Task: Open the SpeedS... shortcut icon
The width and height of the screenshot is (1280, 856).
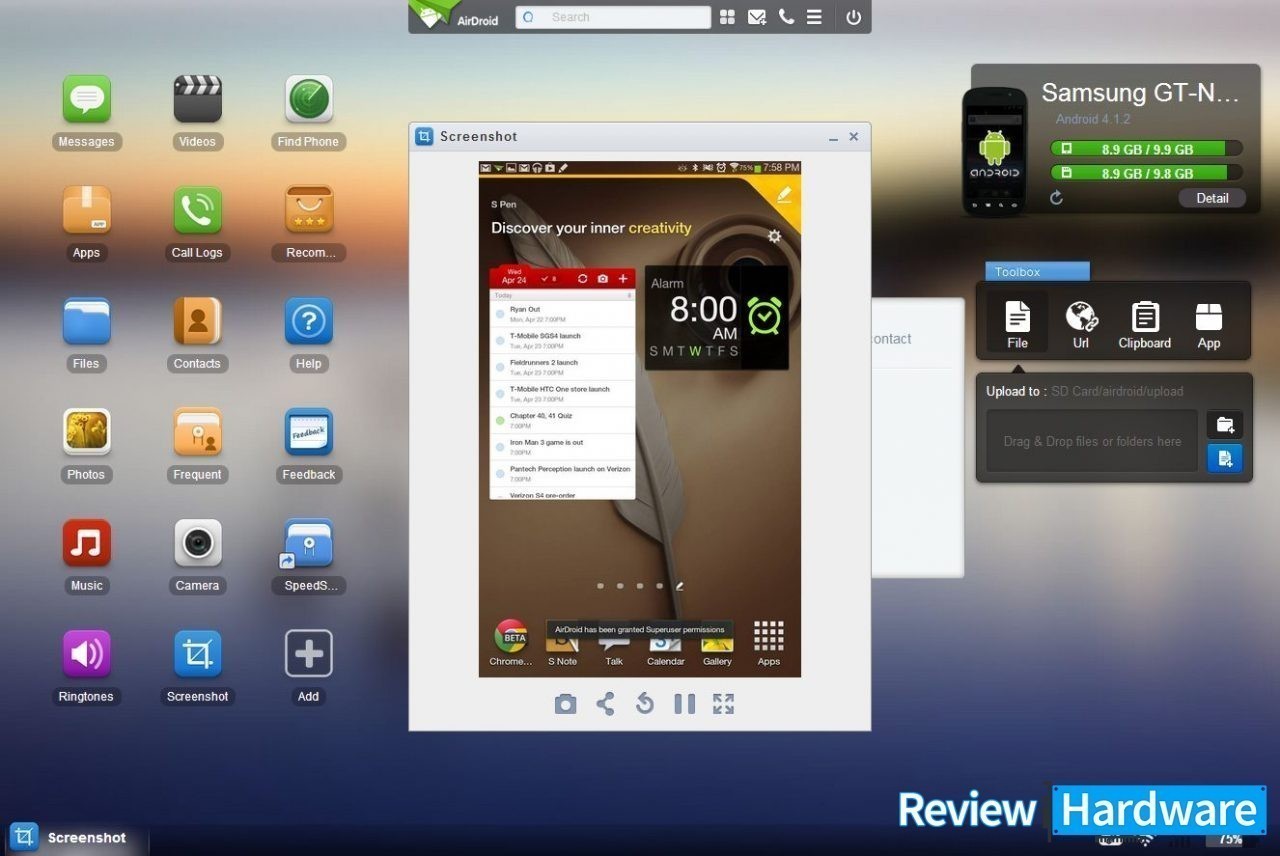Action: 307,543
